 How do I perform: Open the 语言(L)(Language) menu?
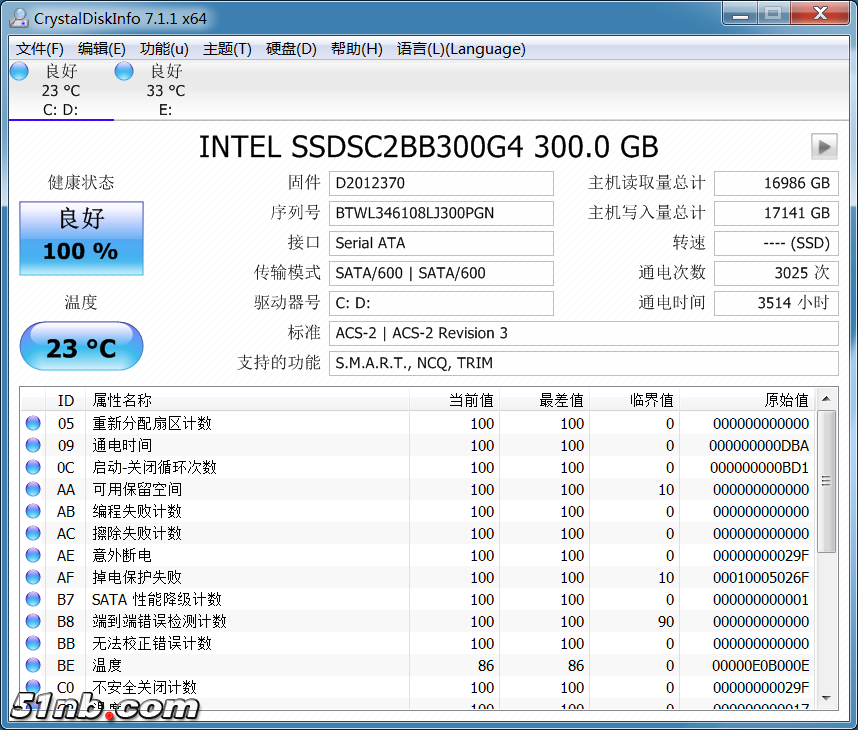tap(460, 49)
